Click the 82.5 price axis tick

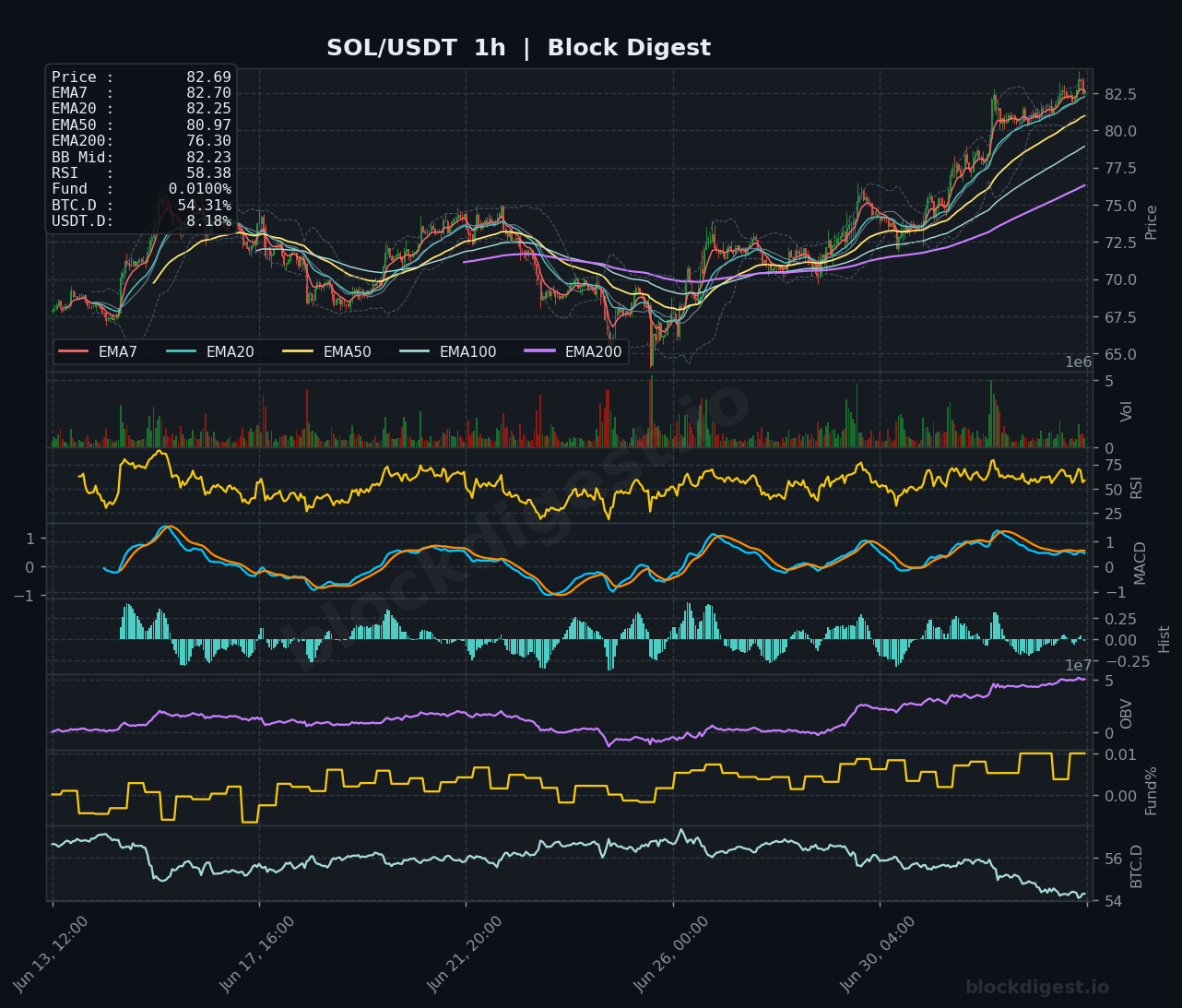click(x=1119, y=94)
